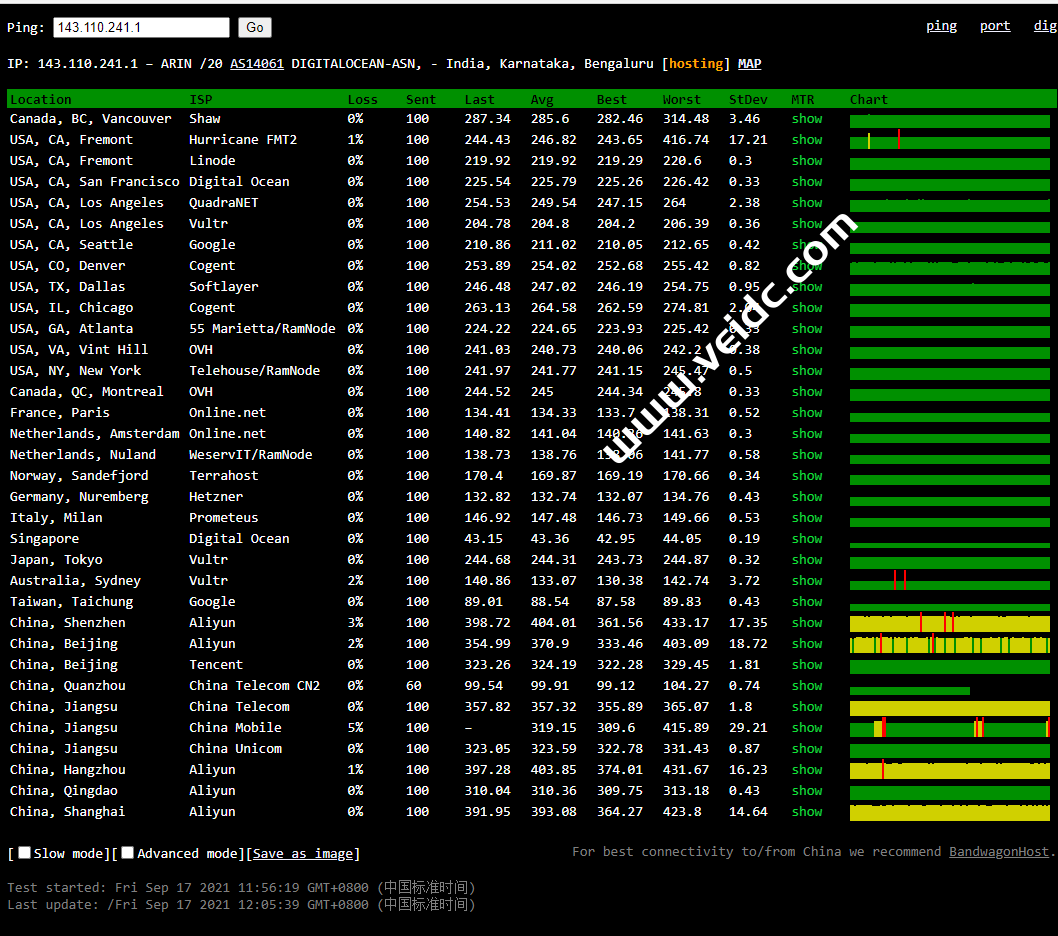The height and width of the screenshot is (936, 1058).
Task: Show MTR for Japan, Tokyo Vultr row
Action: (806, 560)
